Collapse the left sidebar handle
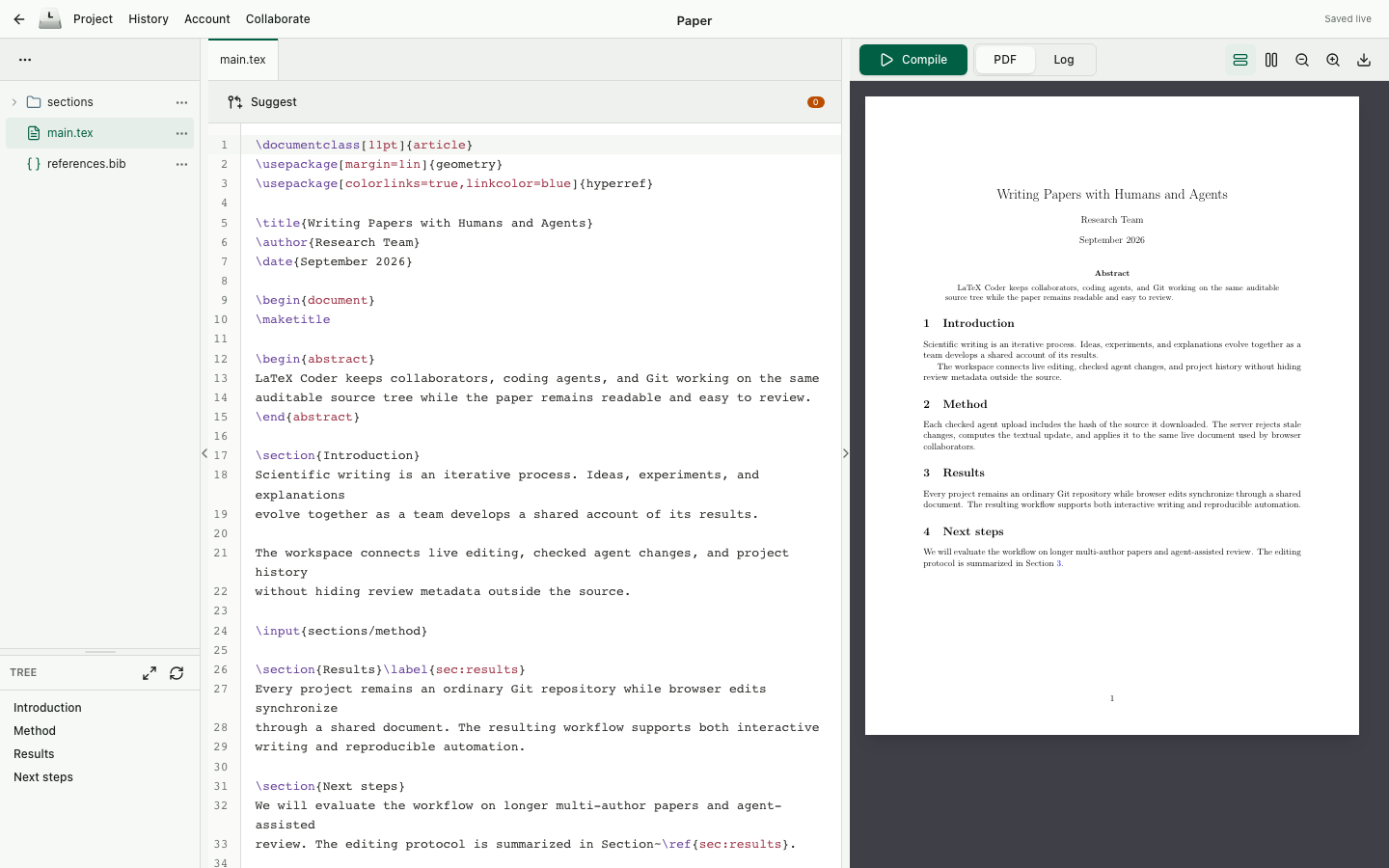The width and height of the screenshot is (1389, 868). 204,453
